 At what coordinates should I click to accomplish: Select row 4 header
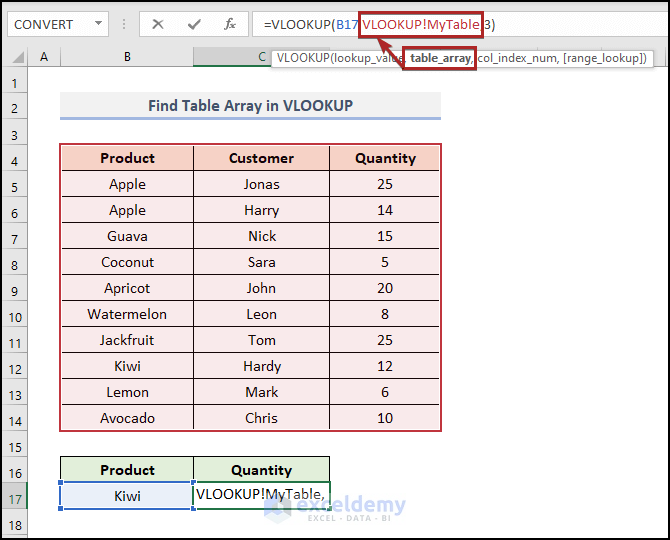click(14, 161)
